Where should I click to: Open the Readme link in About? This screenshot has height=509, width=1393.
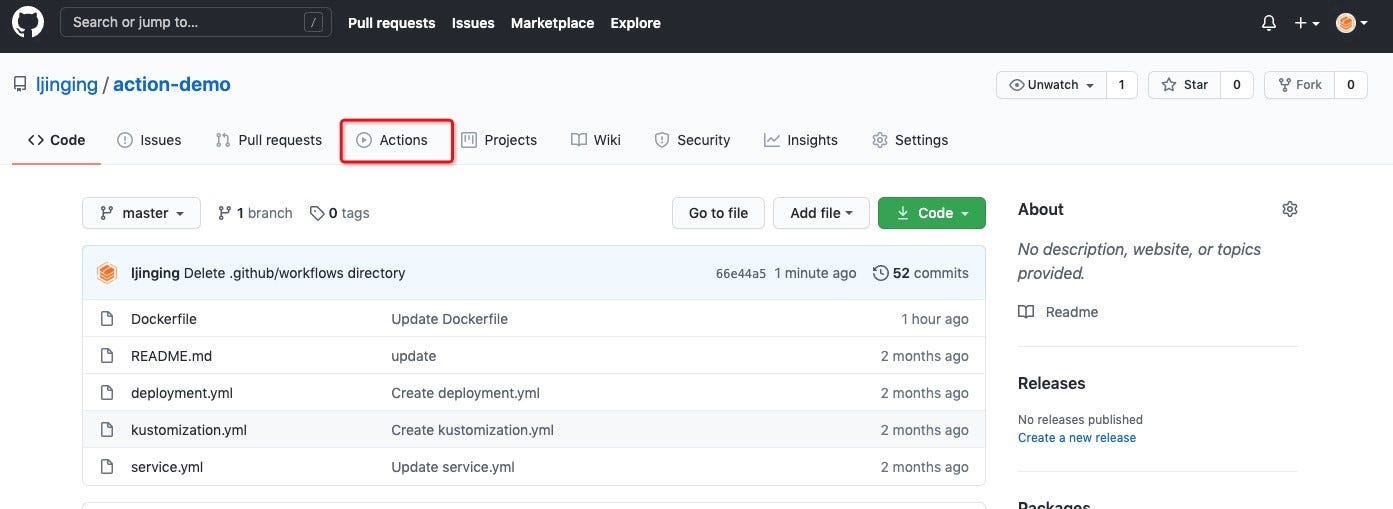1058,312
